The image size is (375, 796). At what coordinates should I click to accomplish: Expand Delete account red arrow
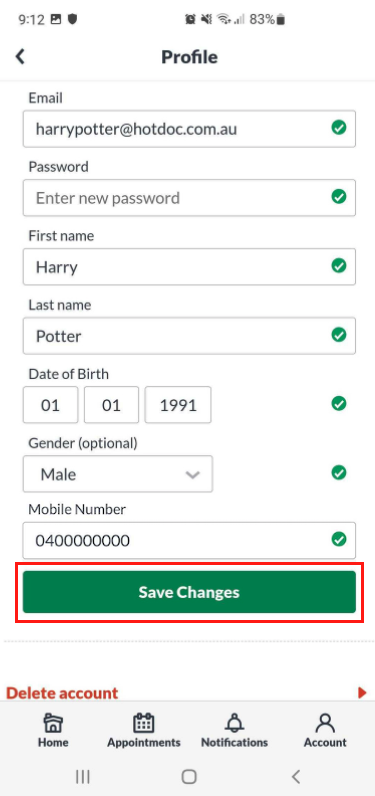coord(362,692)
